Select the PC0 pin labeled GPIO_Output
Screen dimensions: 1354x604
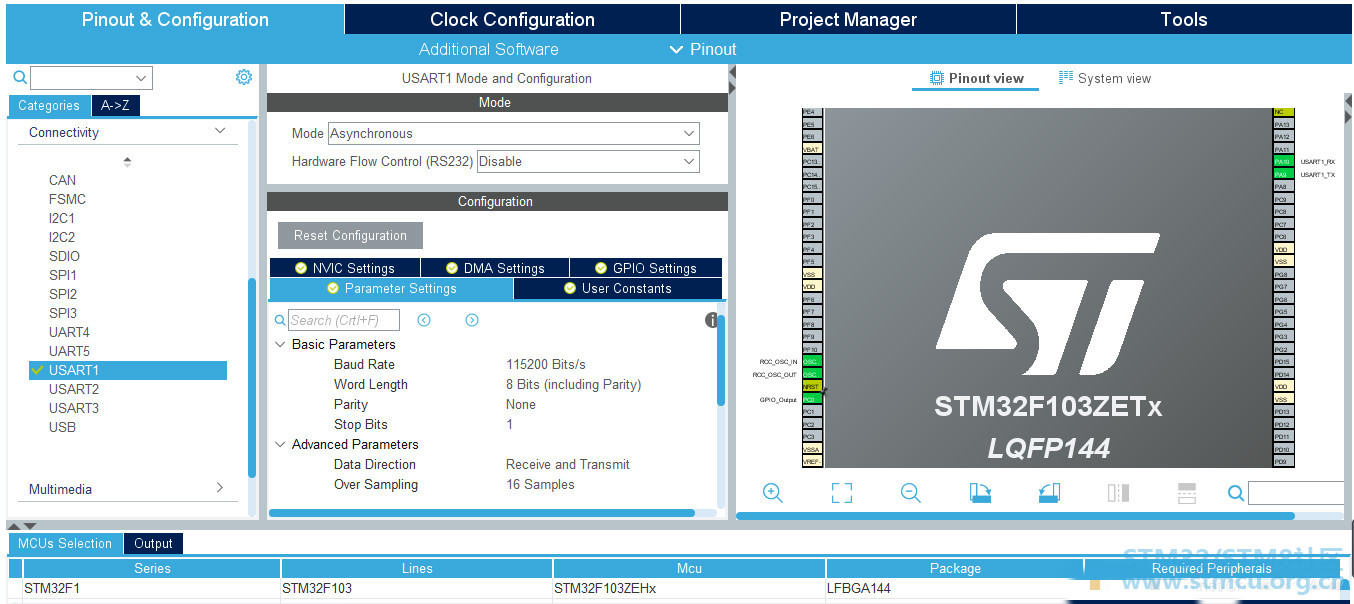tap(811, 399)
